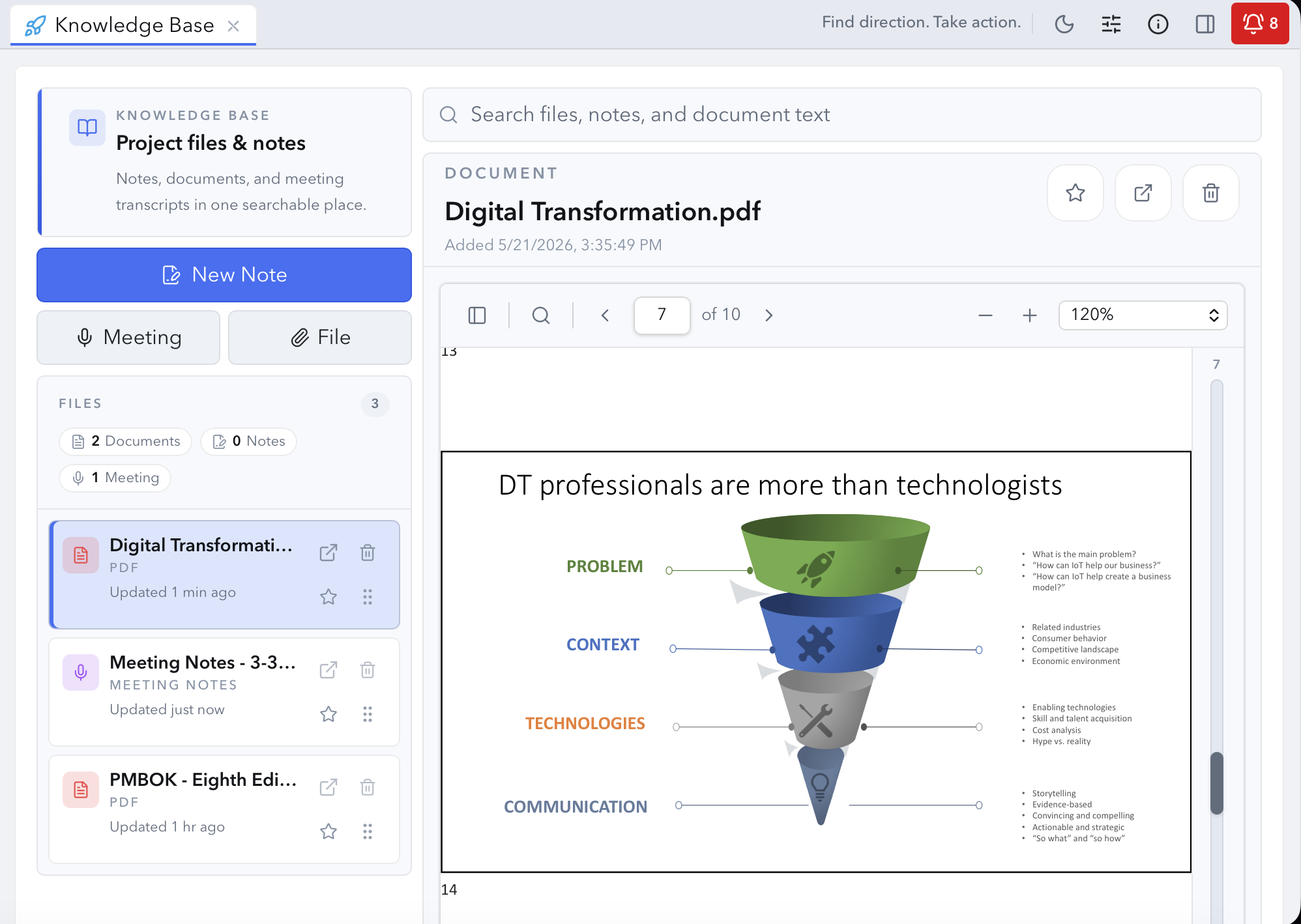
Task: Click TECHNOLOGIES label in the slide
Action: coord(585,723)
